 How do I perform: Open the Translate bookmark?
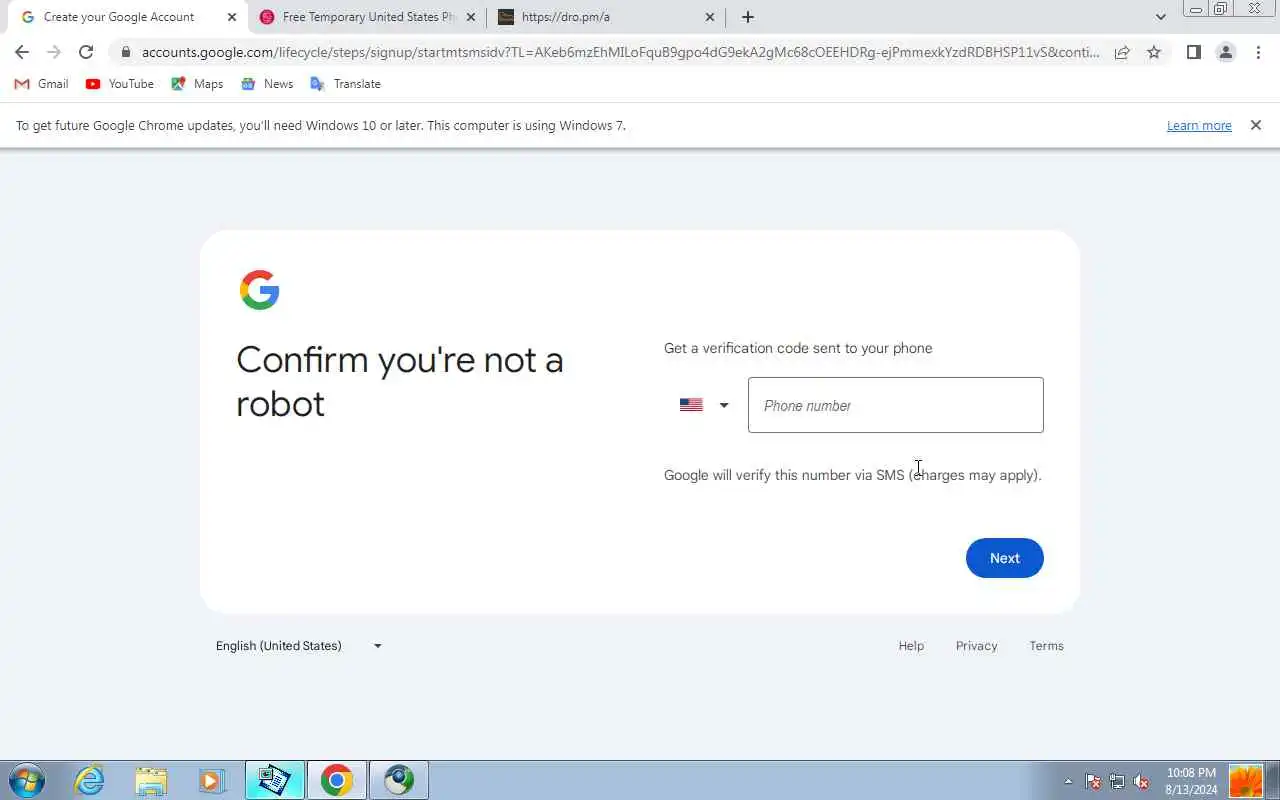pyautogui.click(x=345, y=84)
